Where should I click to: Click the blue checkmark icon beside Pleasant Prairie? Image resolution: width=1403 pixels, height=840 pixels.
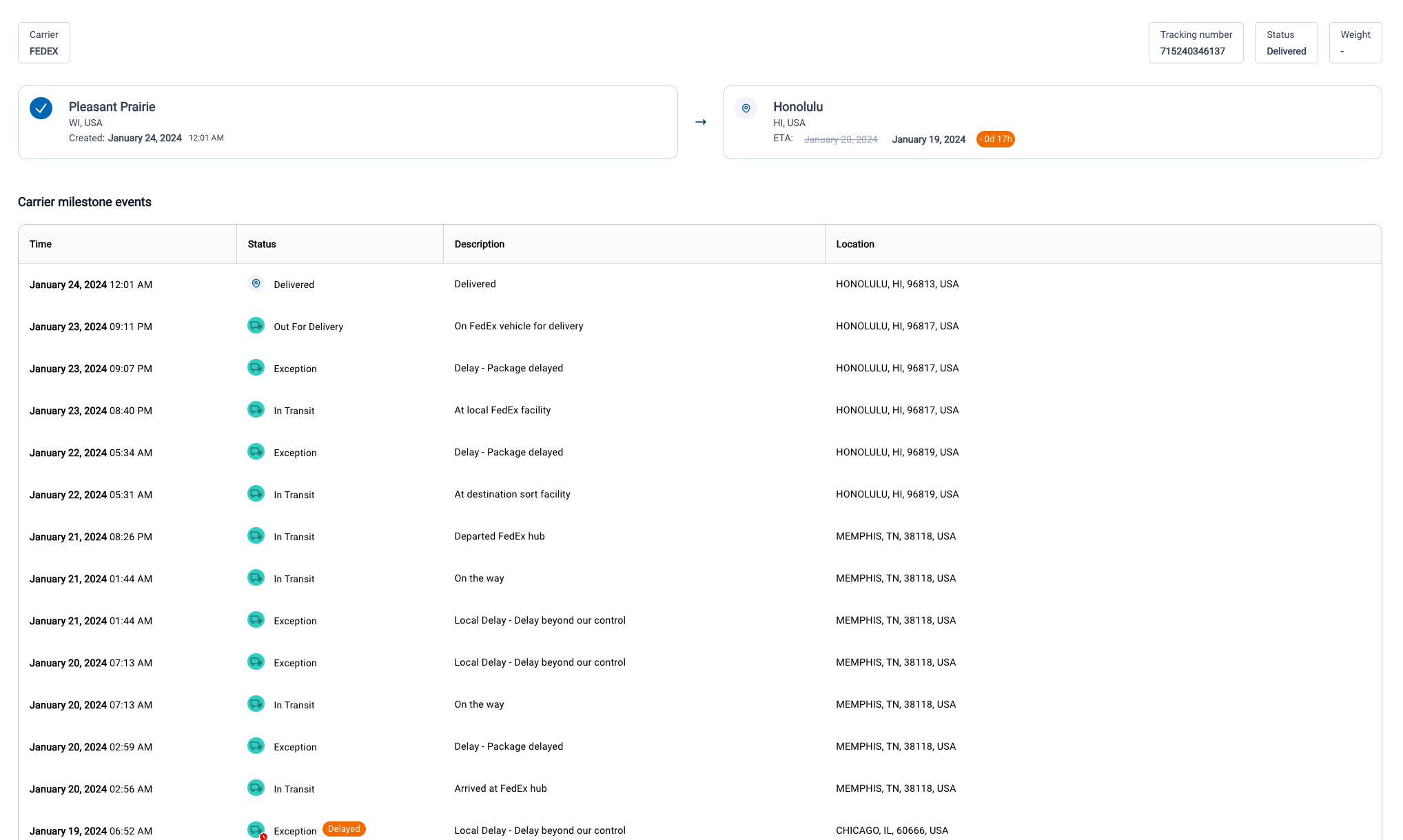(x=41, y=108)
